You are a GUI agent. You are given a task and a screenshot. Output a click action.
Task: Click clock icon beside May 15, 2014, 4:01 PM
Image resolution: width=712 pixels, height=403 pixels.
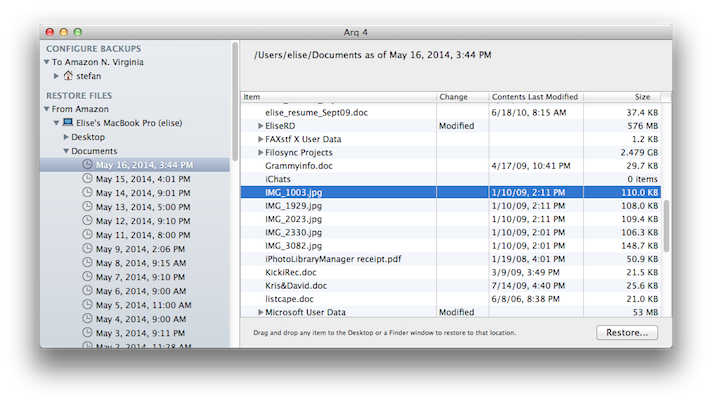[x=87, y=178]
